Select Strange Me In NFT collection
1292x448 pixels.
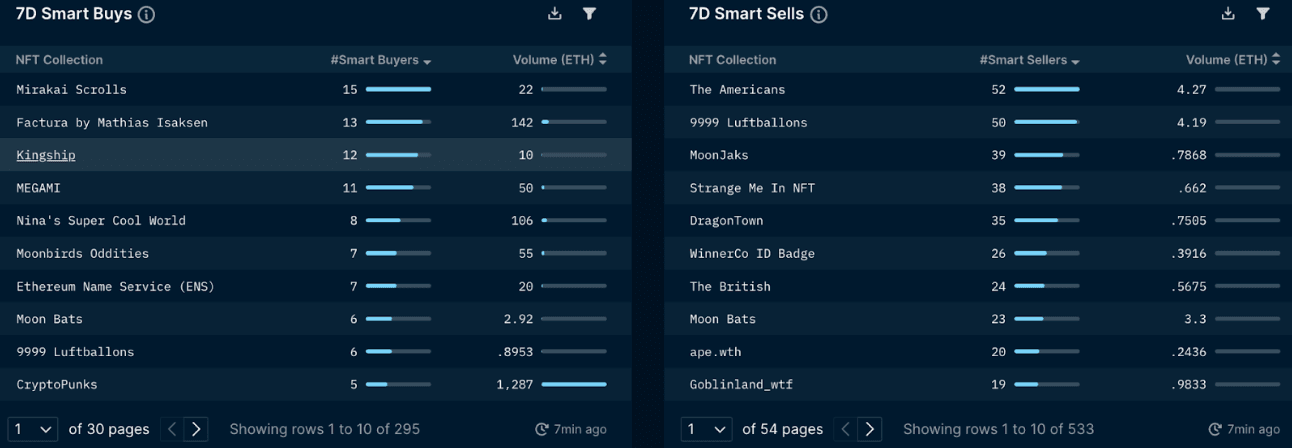point(752,188)
